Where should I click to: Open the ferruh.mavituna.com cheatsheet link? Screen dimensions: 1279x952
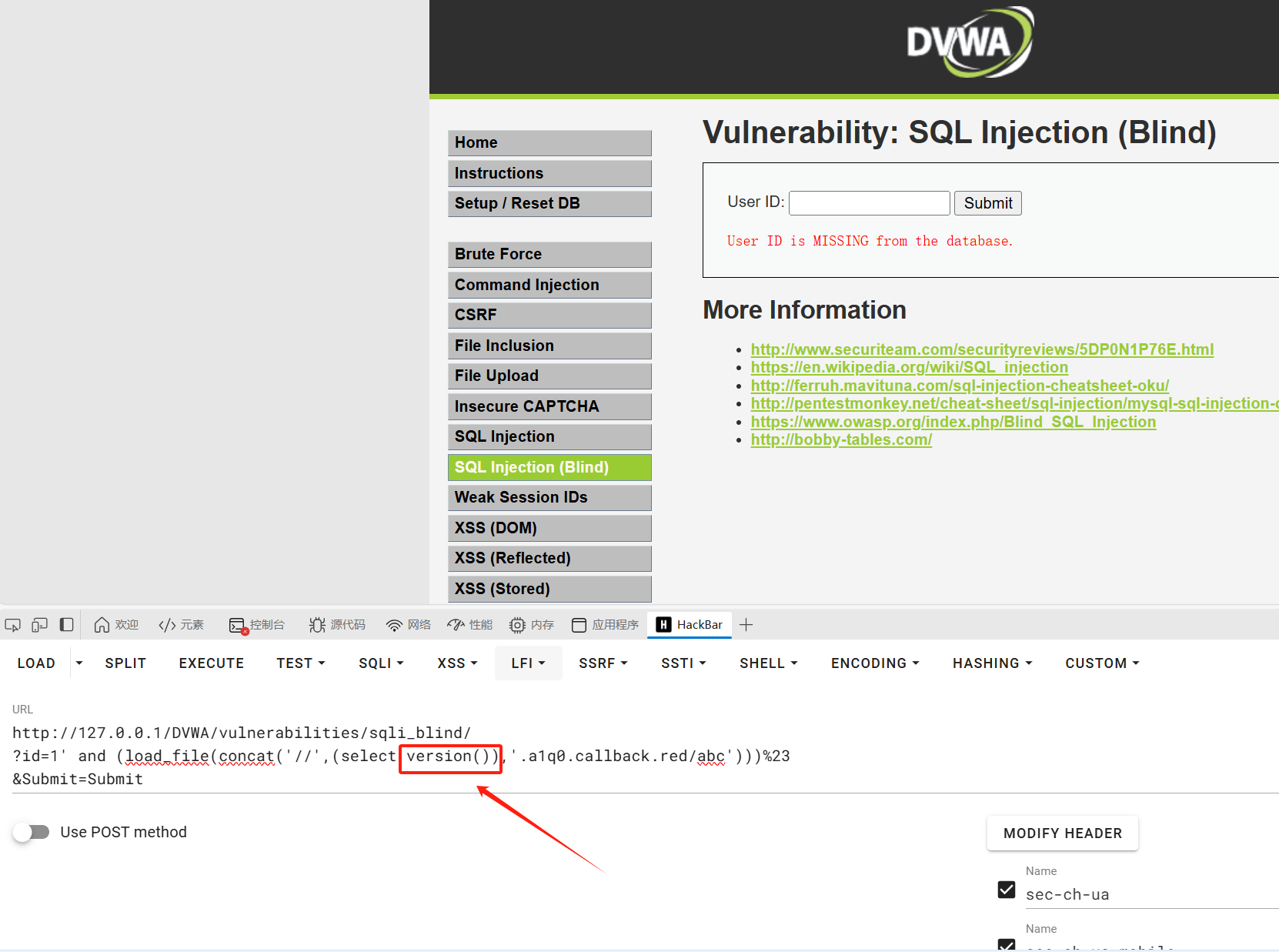coord(960,386)
